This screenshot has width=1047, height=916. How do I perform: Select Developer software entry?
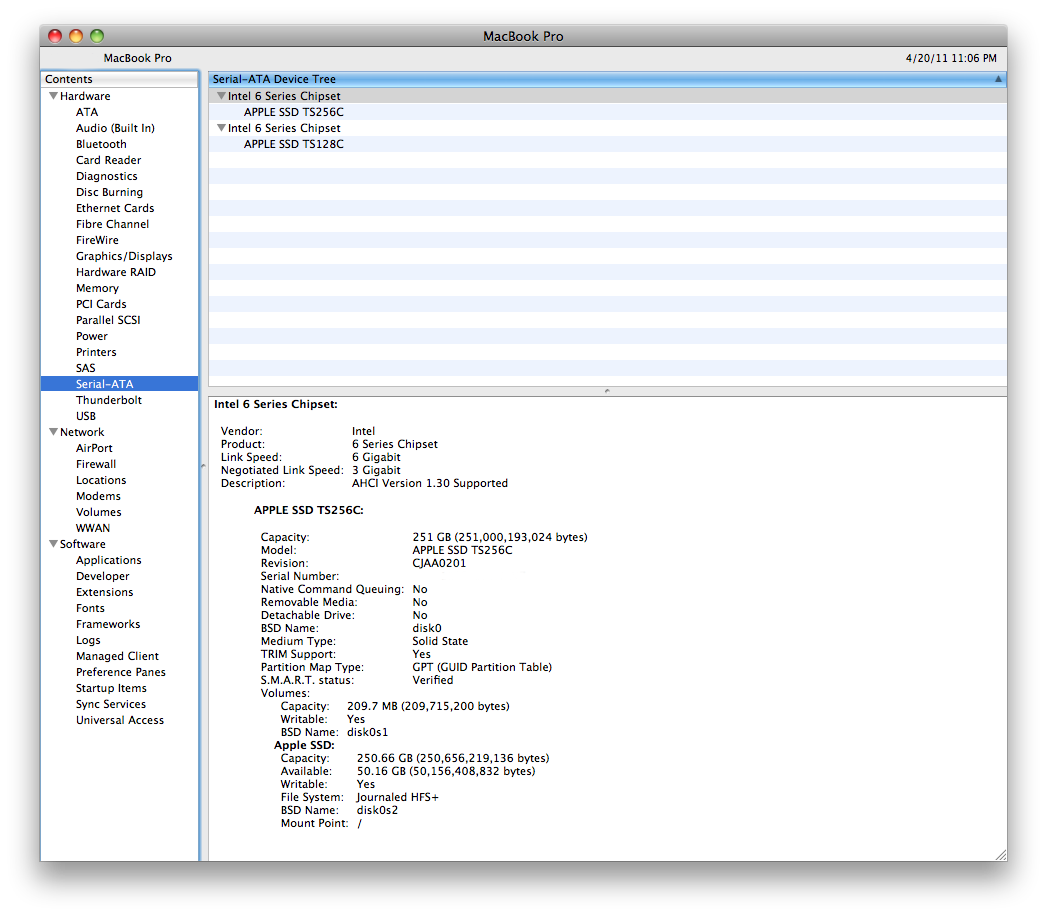(102, 576)
